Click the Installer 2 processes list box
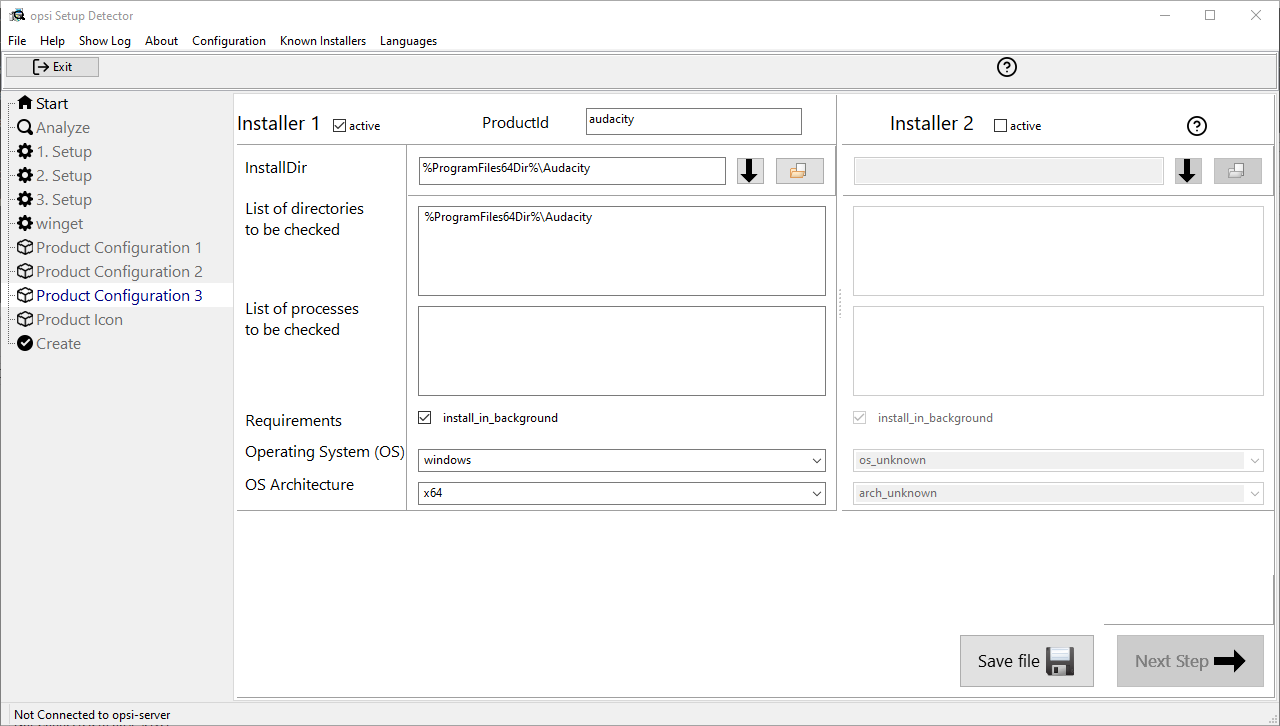1280x726 pixels. point(1058,351)
